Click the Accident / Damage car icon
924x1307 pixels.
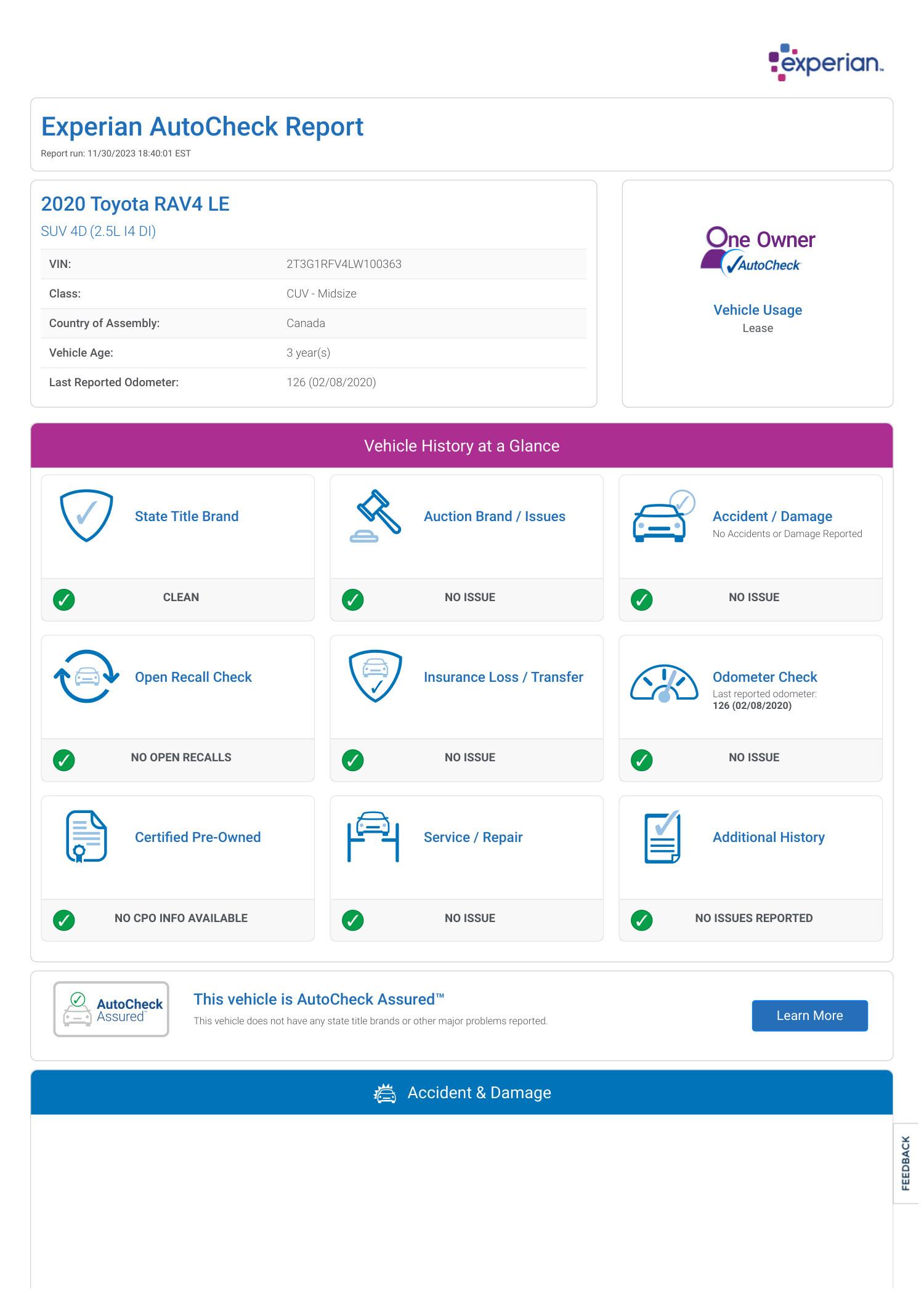pos(663,517)
